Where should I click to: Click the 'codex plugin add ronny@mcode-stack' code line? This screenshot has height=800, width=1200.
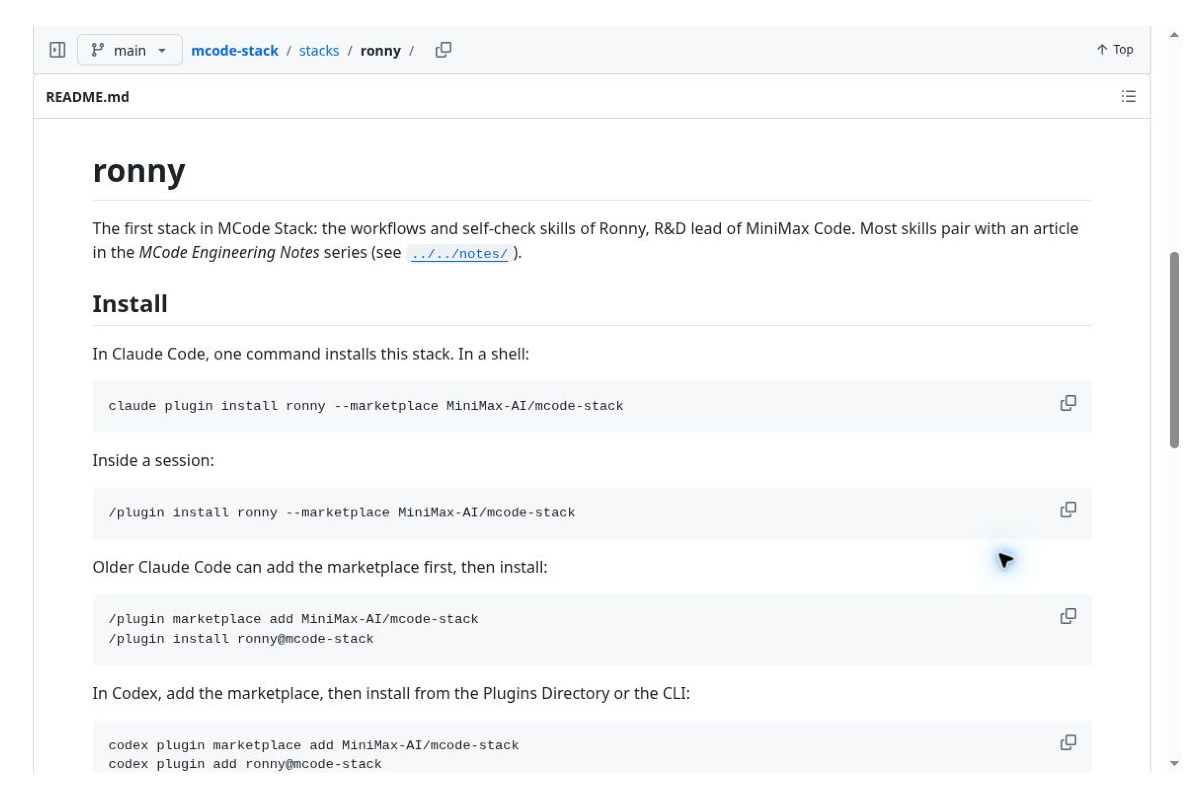(245, 764)
